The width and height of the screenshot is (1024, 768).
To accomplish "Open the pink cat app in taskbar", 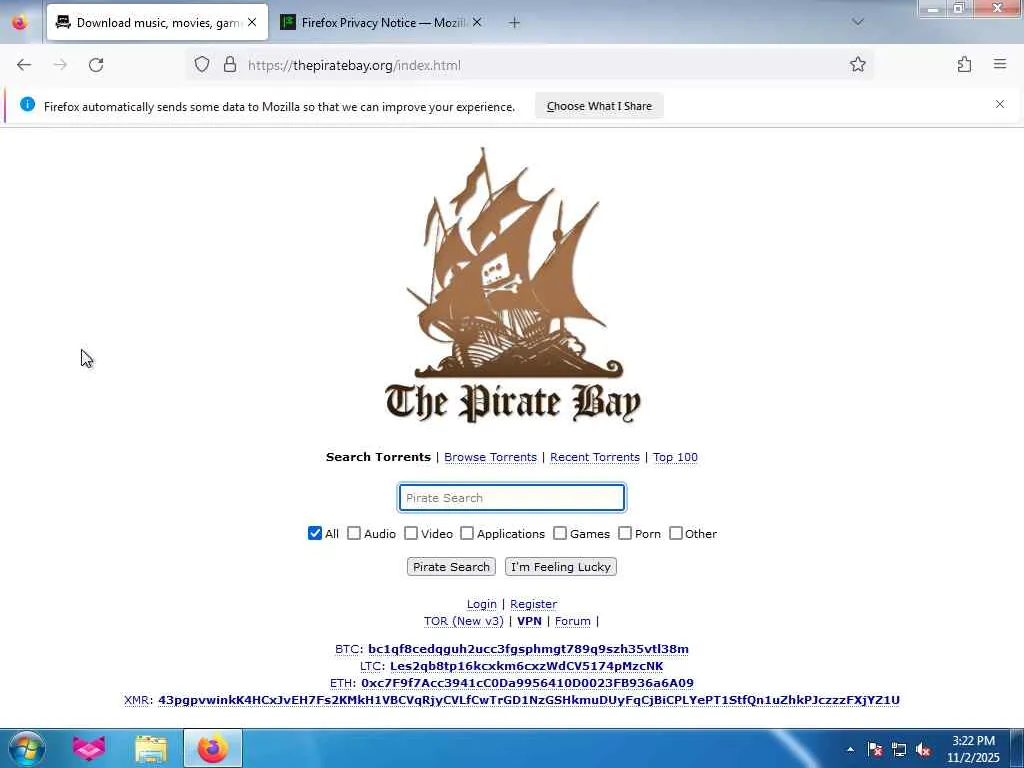I will click(88, 748).
